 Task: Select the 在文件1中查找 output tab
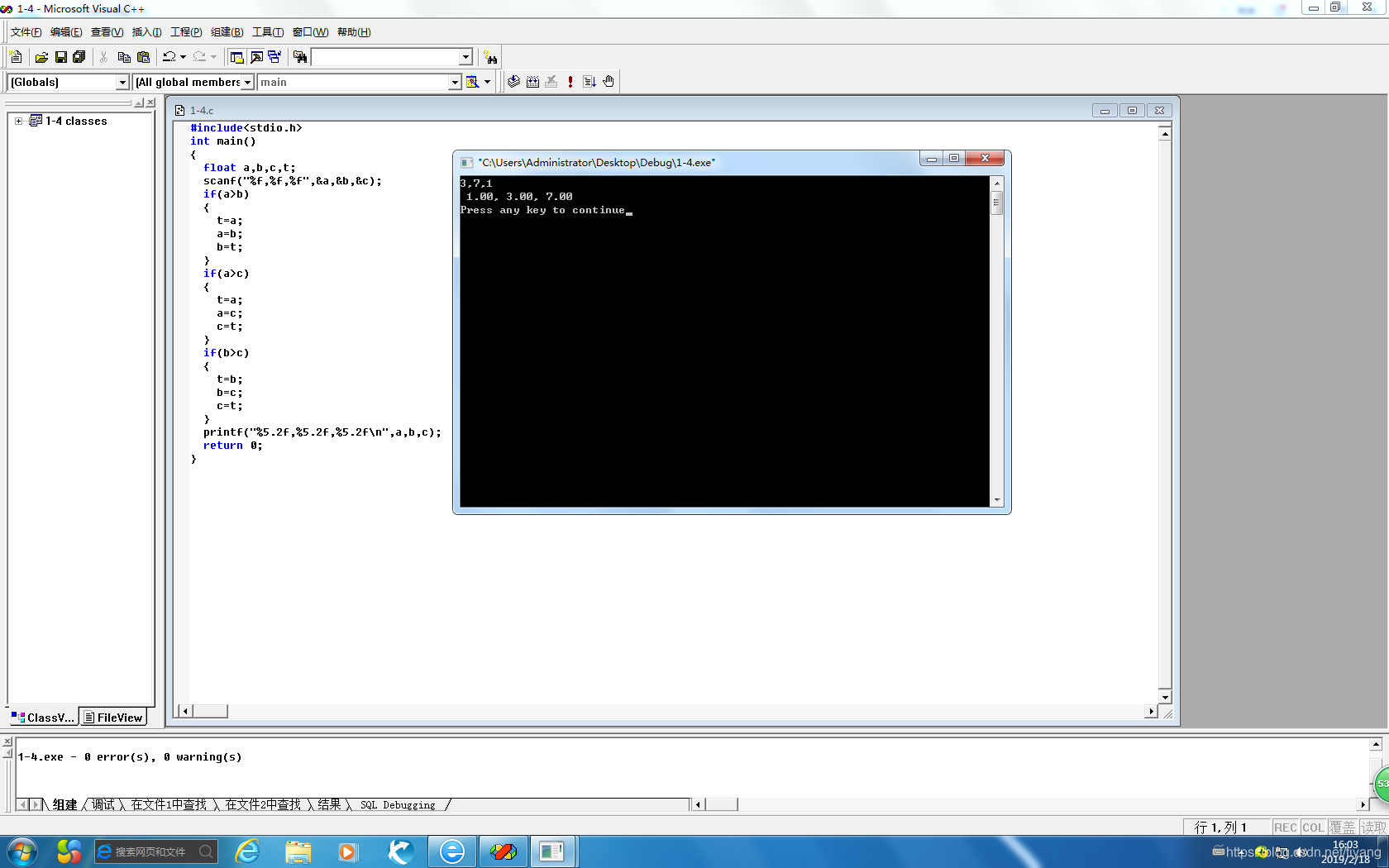(x=169, y=804)
